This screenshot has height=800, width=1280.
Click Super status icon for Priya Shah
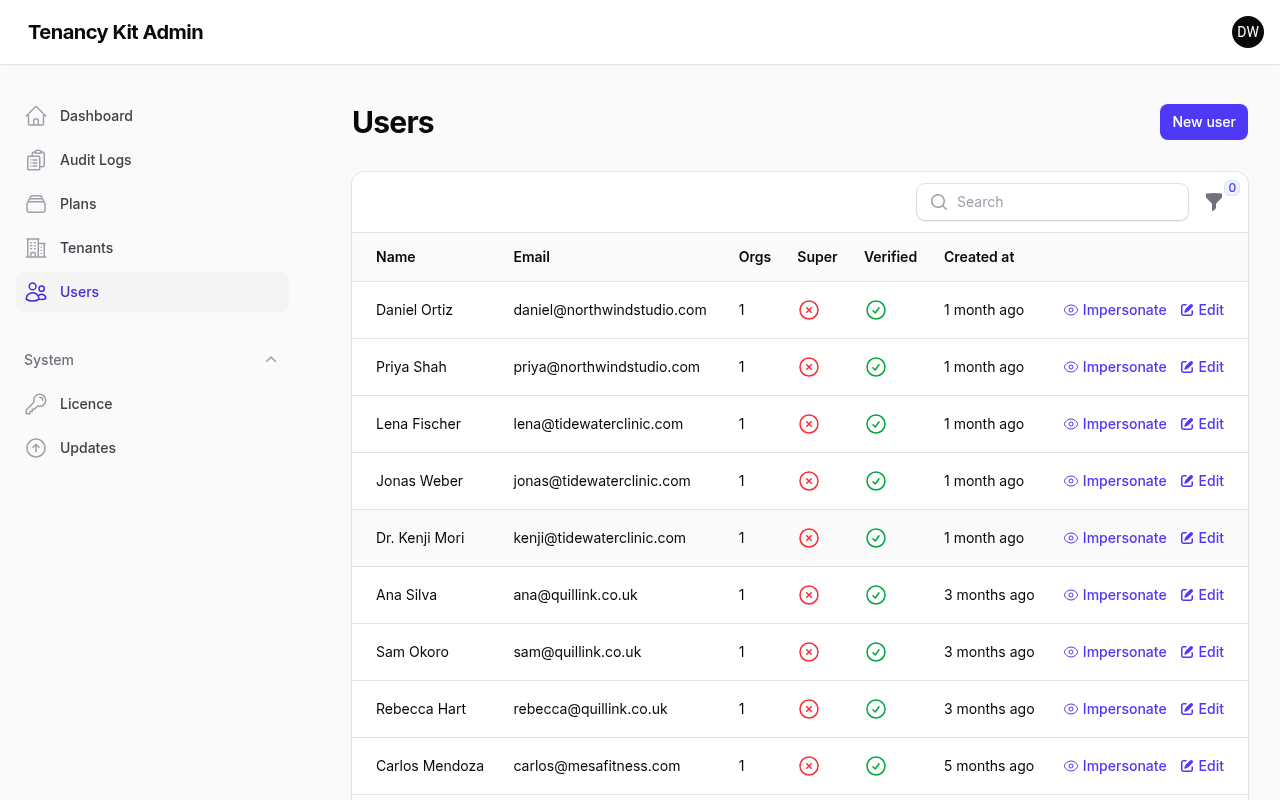pyautogui.click(x=809, y=367)
